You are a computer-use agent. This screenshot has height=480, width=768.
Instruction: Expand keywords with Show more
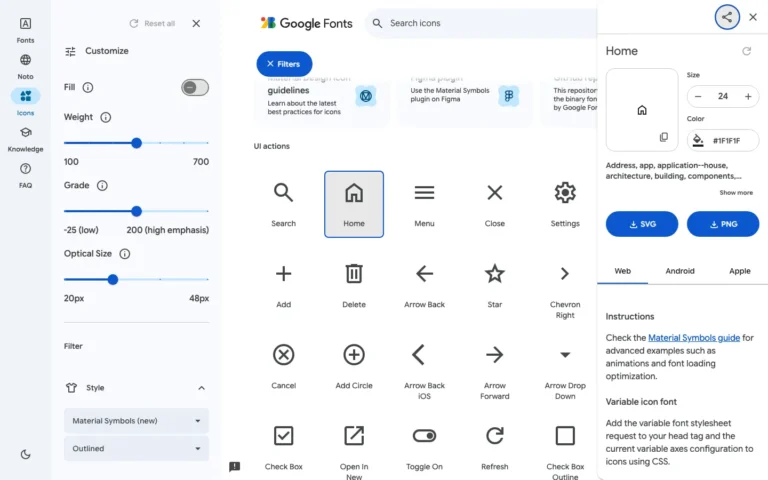[736, 192]
